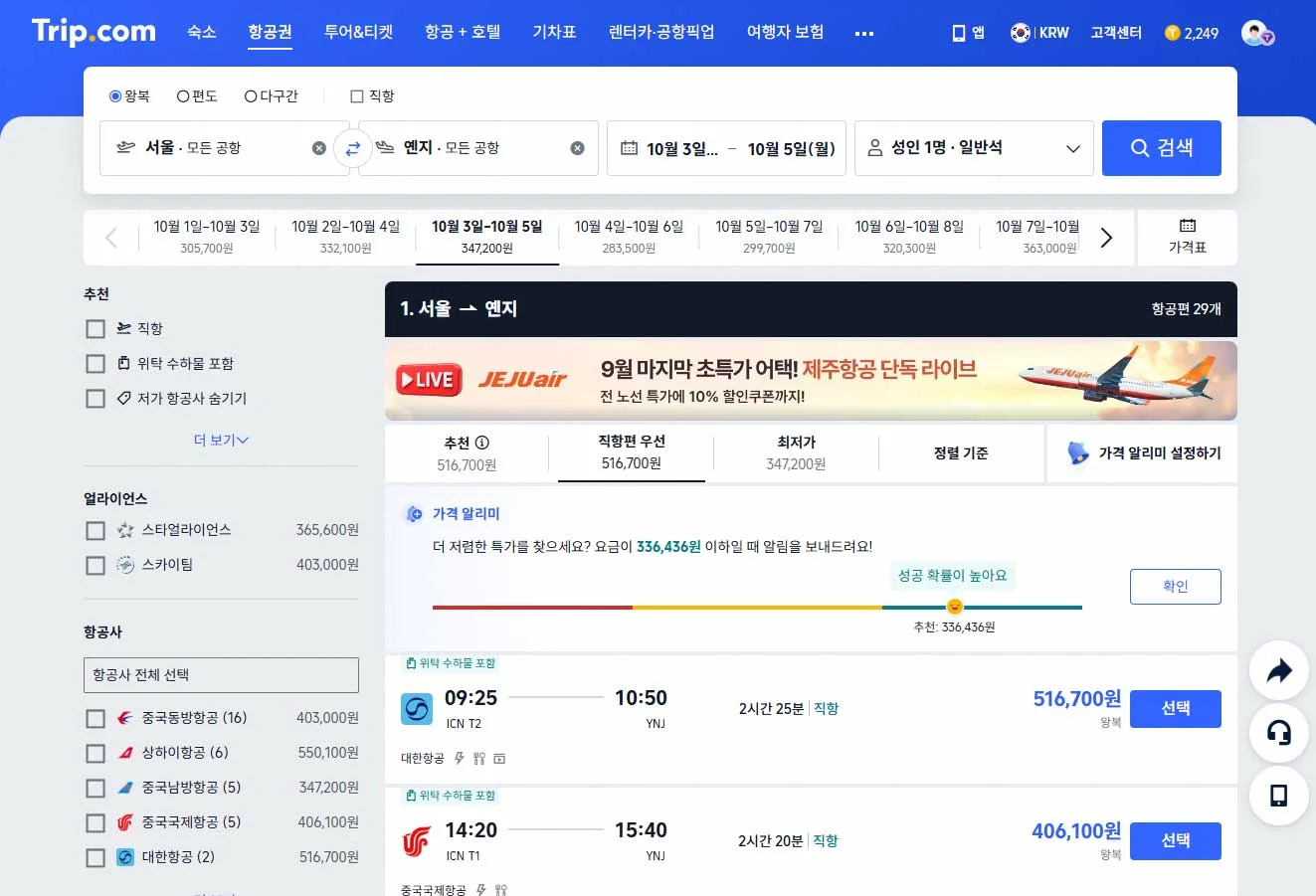Open the 항공사 전체 선택 airline box

(x=221, y=674)
